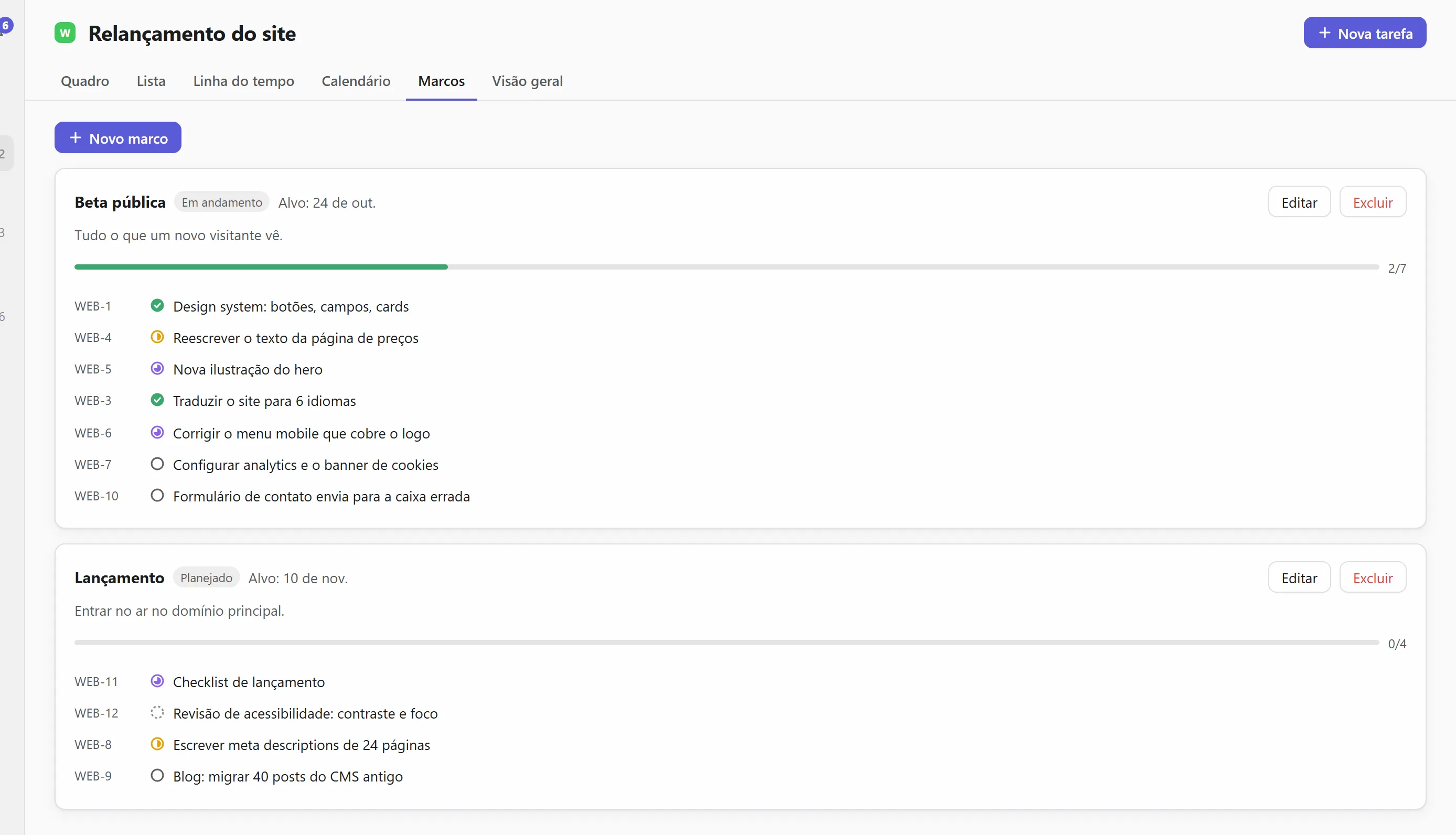Open the Lista tab

151,81
